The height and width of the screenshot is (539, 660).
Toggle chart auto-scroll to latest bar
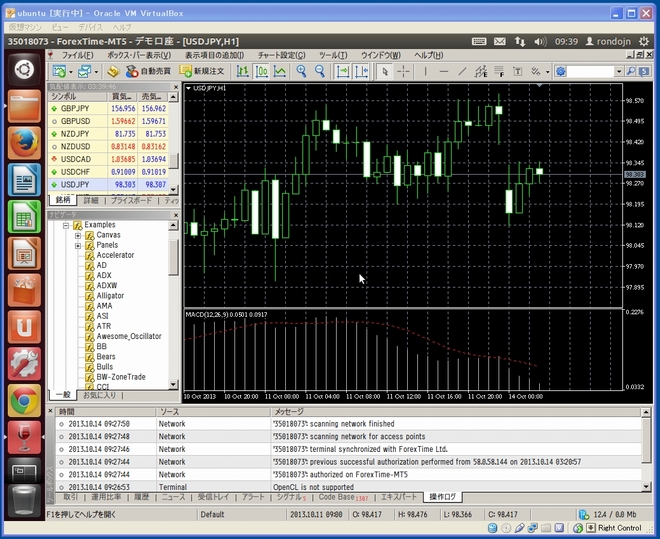click(342, 72)
